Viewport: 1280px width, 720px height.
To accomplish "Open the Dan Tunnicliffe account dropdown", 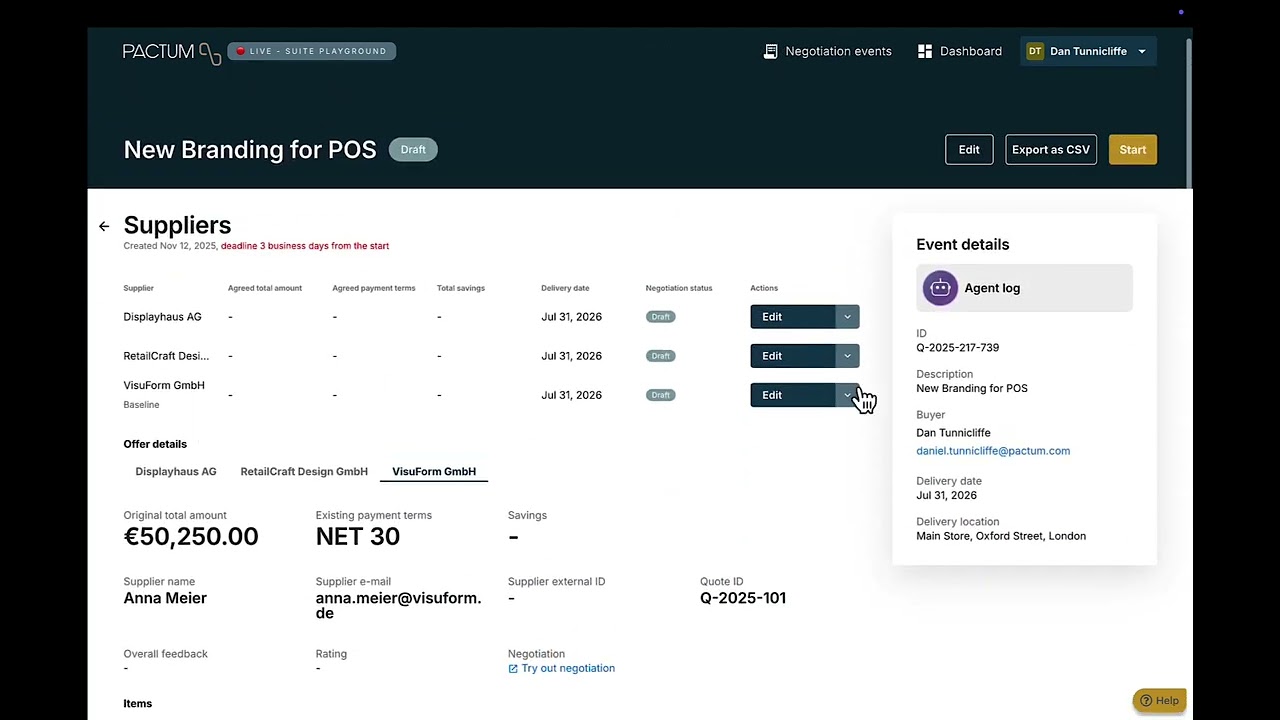I will point(1088,51).
